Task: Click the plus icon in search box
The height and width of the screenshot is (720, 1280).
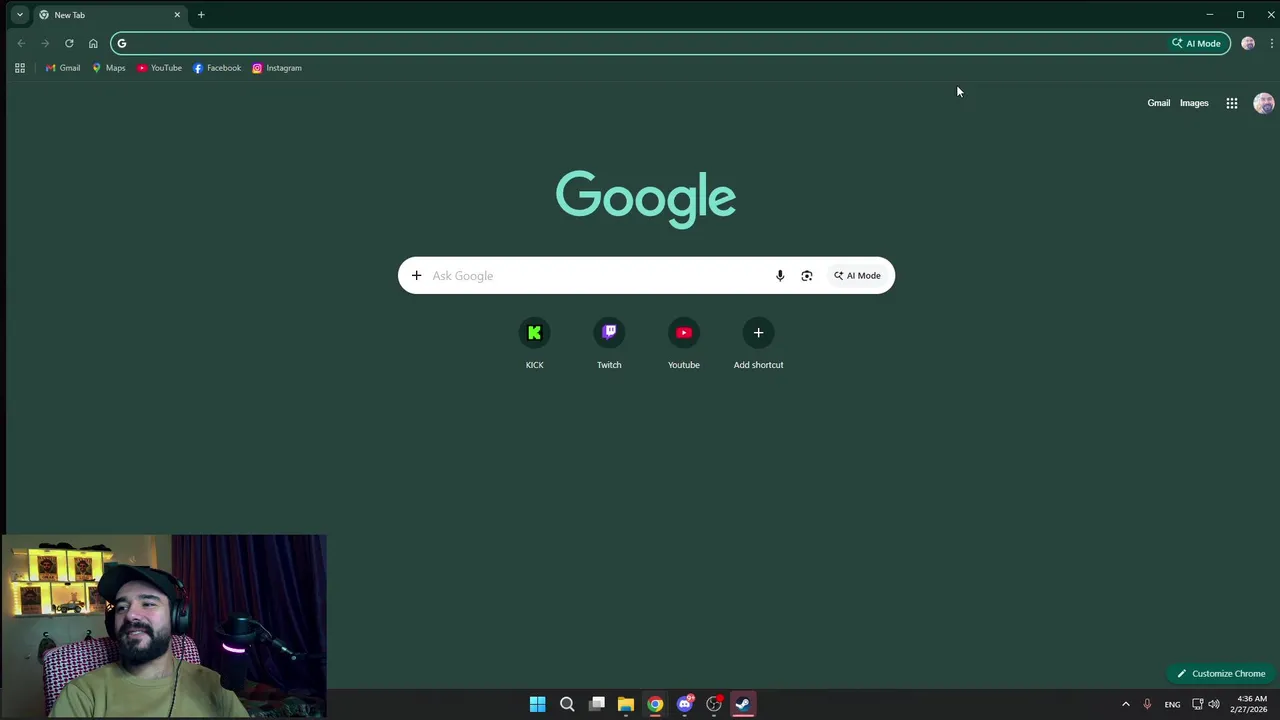Action: point(416,276)
